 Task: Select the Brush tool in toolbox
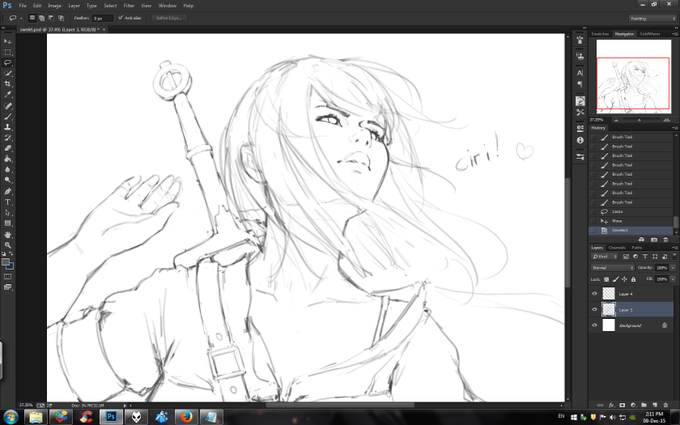click(7, 117)
